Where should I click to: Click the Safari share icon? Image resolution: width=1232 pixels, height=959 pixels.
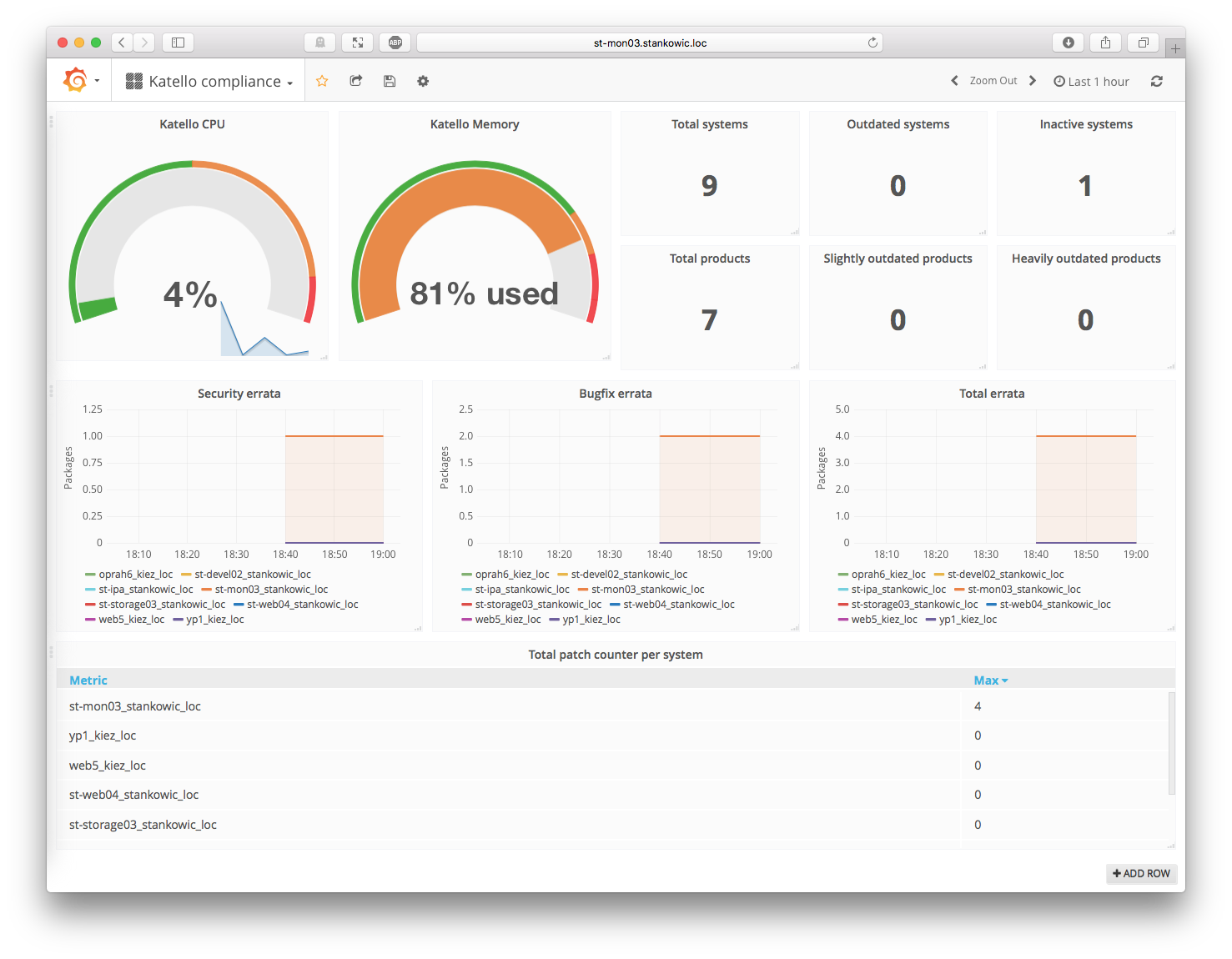click(1106, 43)
